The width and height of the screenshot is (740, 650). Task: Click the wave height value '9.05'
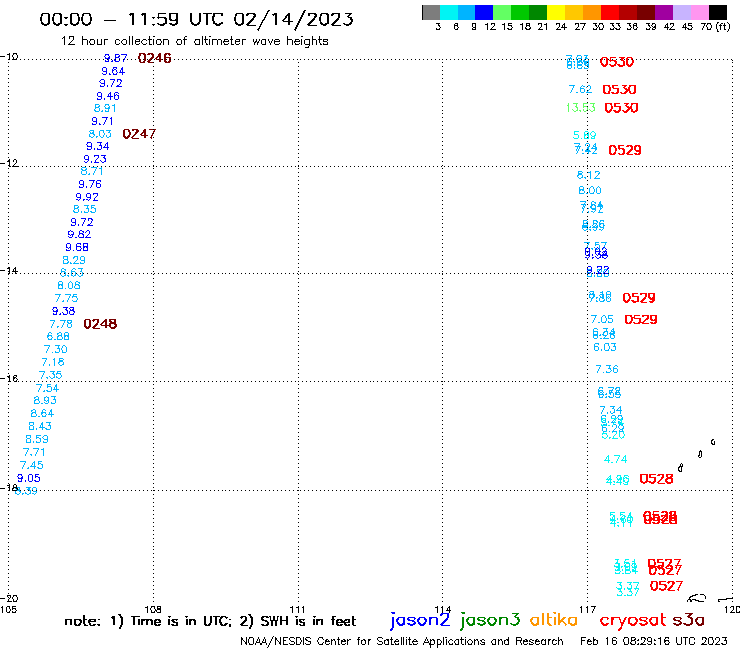pyautogui.click(x=28, y=478)
